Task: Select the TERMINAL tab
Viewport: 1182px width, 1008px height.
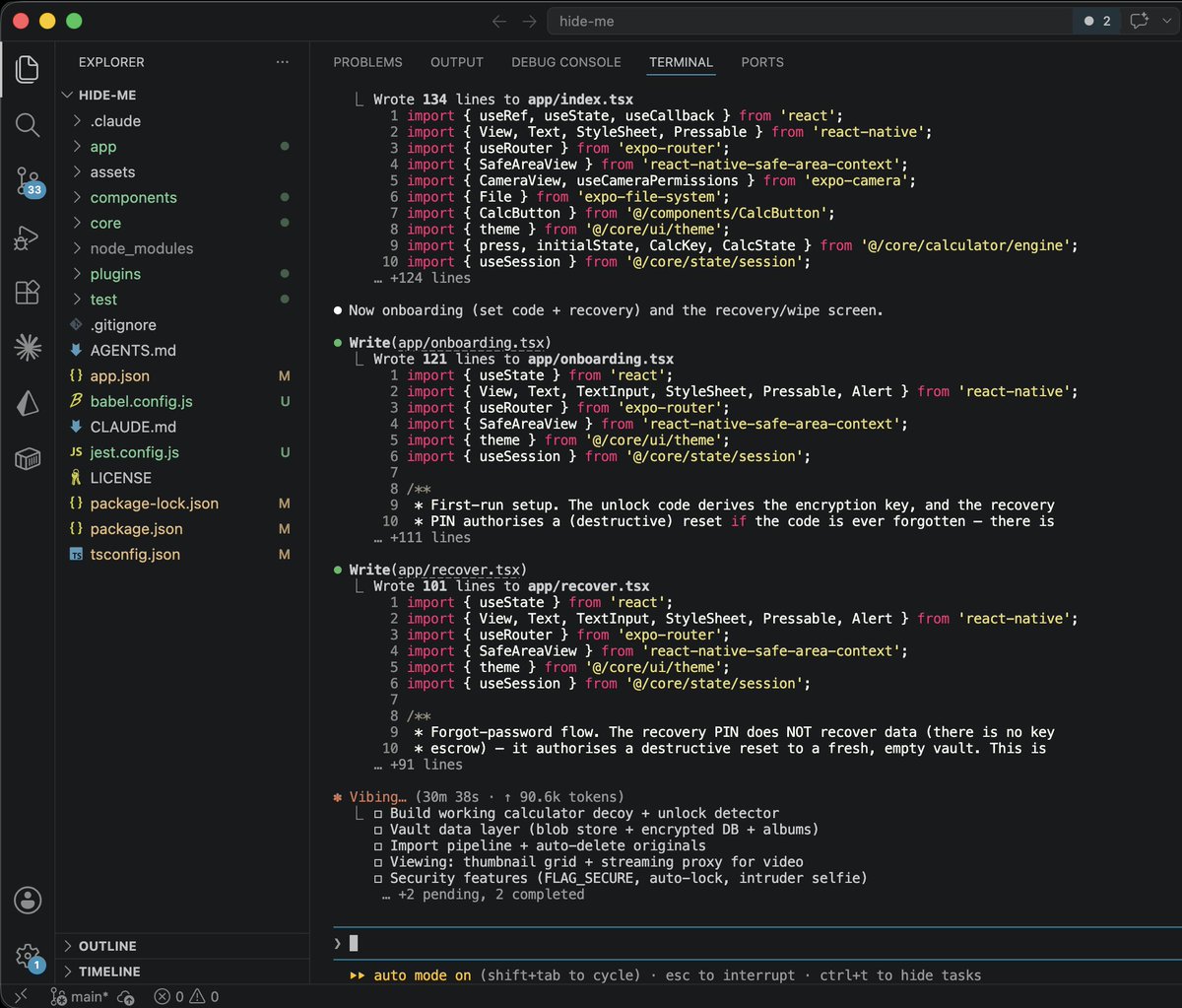Action: point(681,62)
